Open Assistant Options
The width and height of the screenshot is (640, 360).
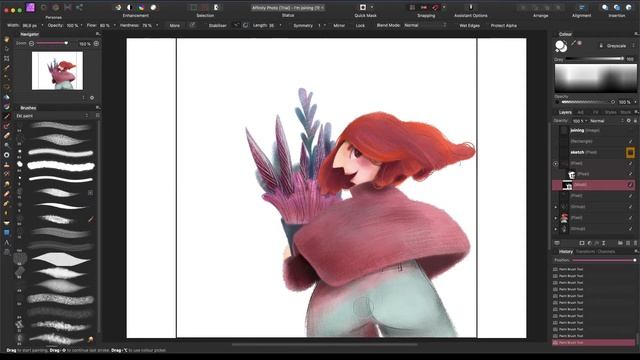tap(471, 7)
